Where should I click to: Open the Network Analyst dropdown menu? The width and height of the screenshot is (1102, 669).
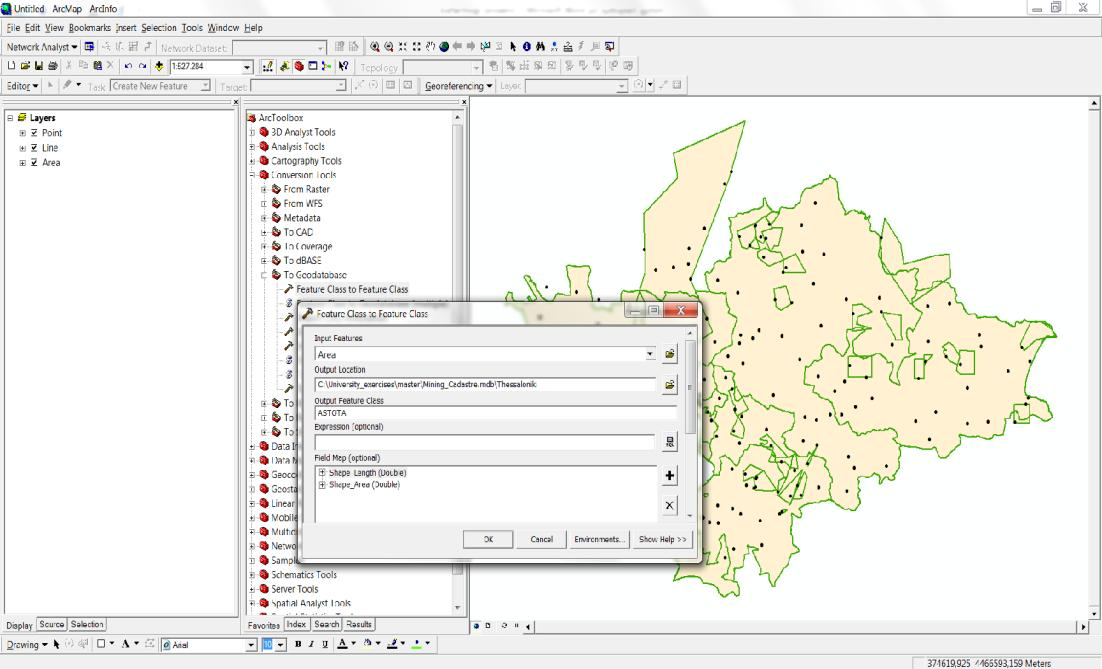pyautogui.click(x=41, y=47)
